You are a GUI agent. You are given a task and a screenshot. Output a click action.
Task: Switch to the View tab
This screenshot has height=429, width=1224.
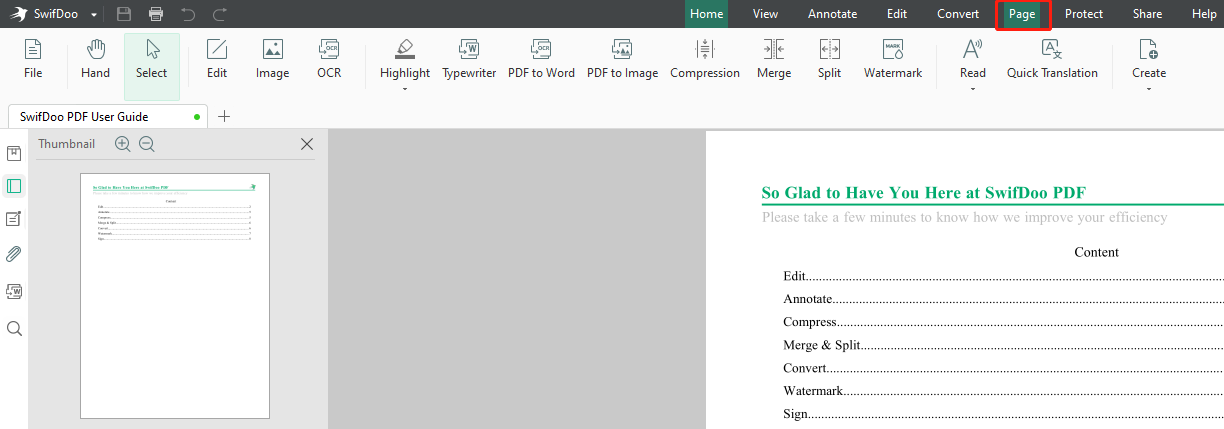(x=765, y=14)
